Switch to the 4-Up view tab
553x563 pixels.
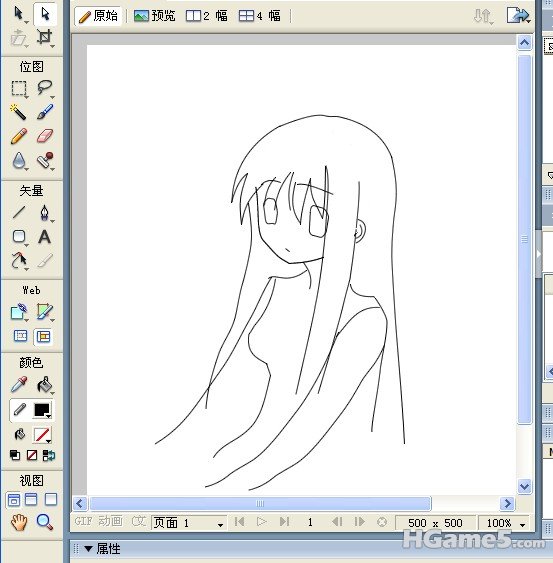click(x=260, y=16)
